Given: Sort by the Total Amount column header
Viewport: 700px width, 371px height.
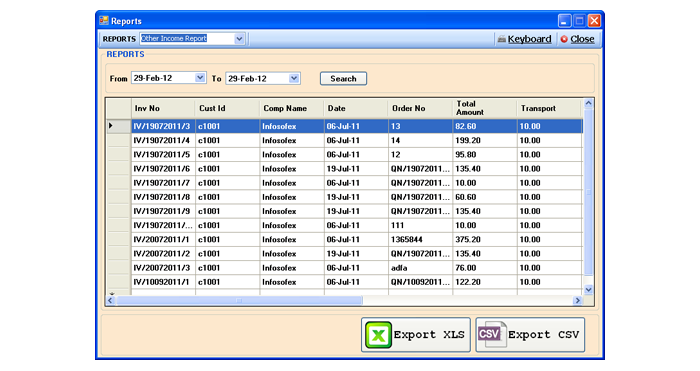Looking at the screenshot, I should coord(484,108).
